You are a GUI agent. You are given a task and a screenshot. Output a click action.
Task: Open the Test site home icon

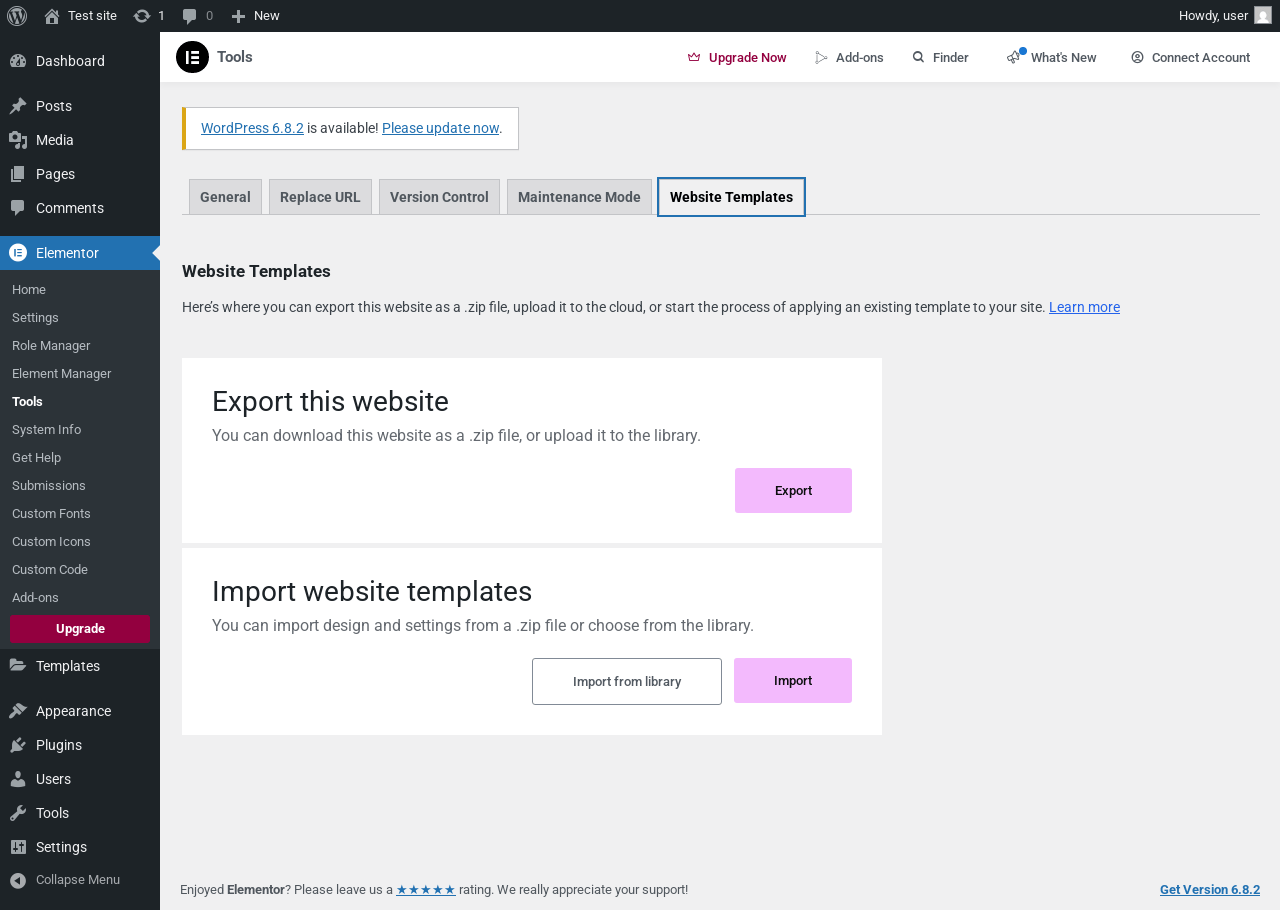tap(52, 16)
